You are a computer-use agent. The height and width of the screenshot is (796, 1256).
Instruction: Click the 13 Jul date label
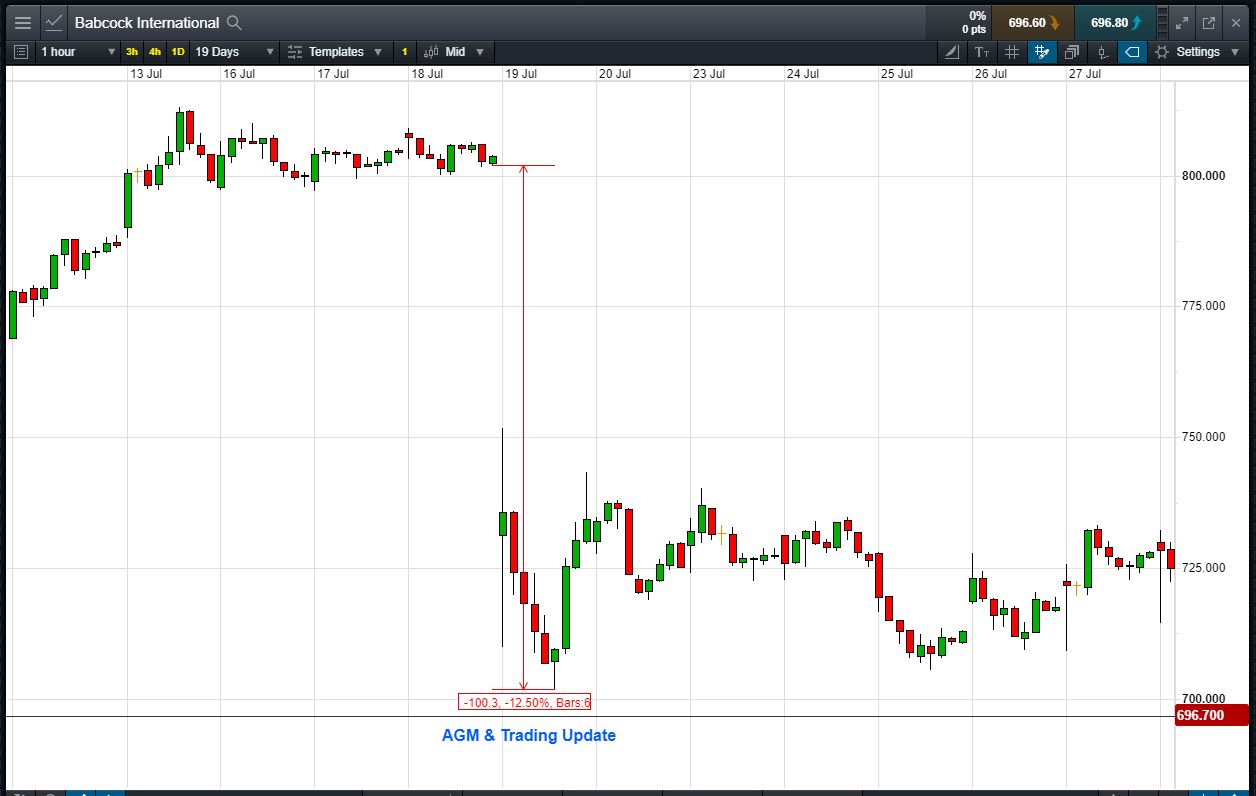[146, 74]
